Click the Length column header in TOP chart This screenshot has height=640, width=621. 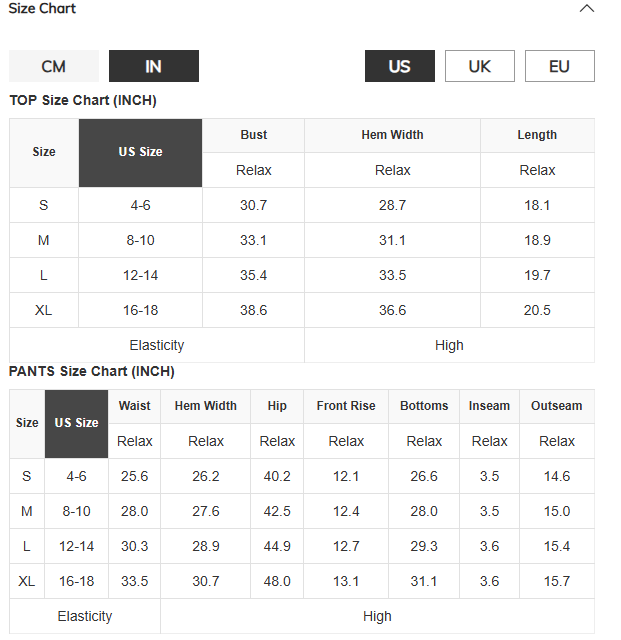(537, 135)
